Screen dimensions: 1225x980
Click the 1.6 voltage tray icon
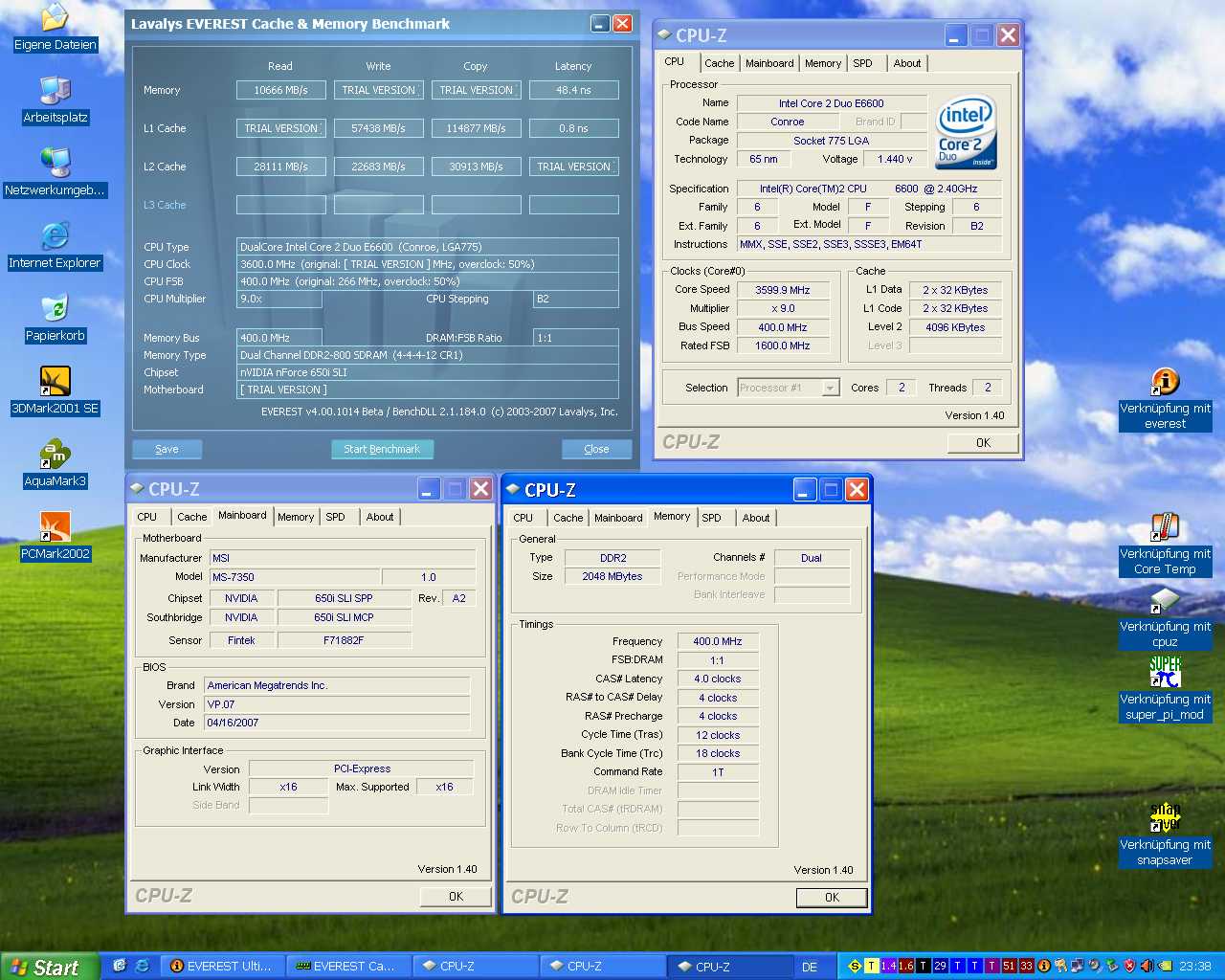click(905, 966)
